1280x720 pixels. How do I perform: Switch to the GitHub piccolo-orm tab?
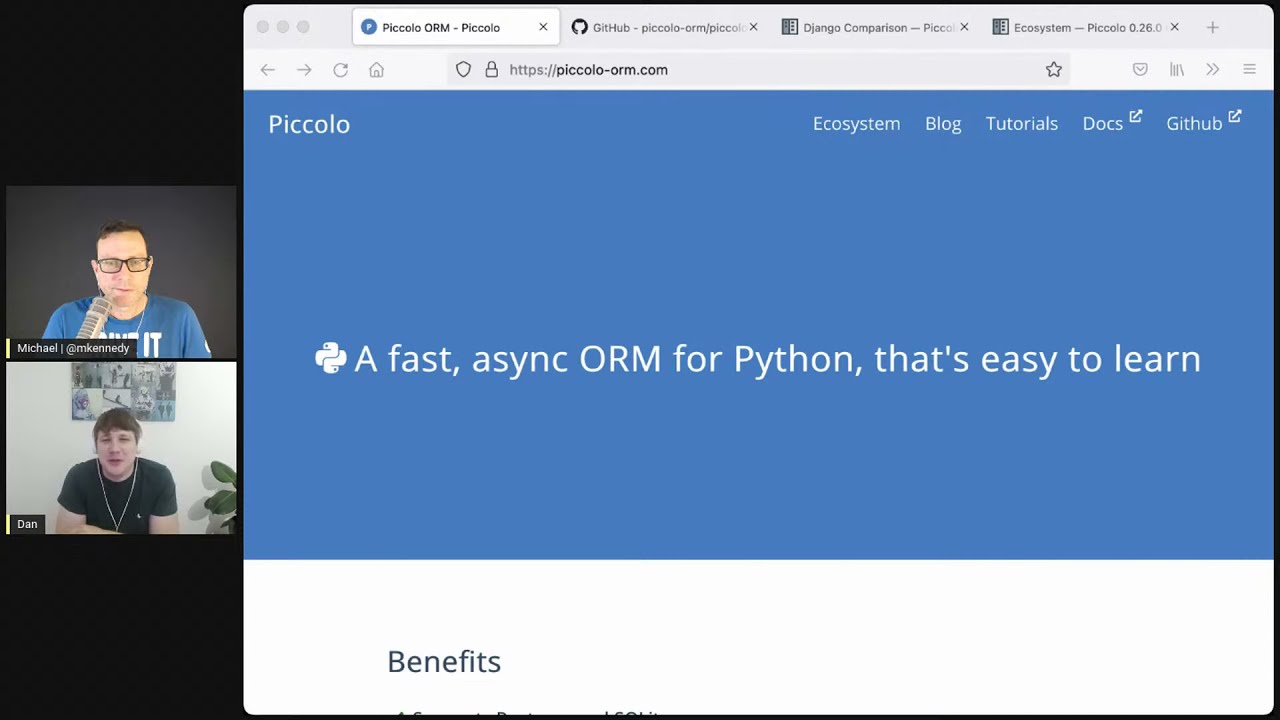pos(660,27)
